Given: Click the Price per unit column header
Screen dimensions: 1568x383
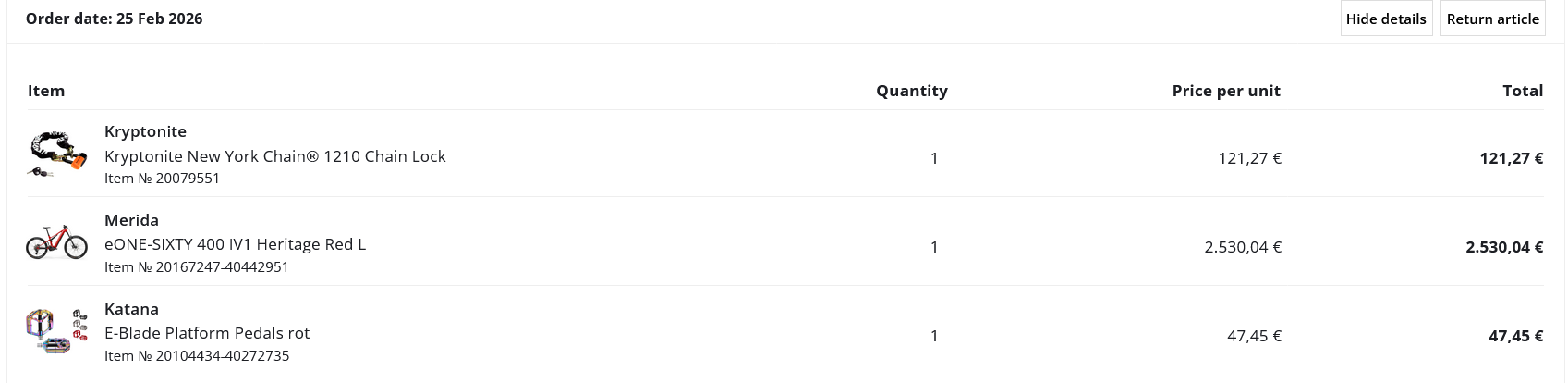Looking at the screenshot, I should pos(1225,91).
